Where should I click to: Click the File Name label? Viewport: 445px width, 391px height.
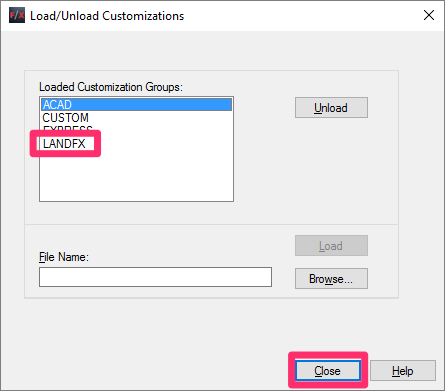click(64, 257)
